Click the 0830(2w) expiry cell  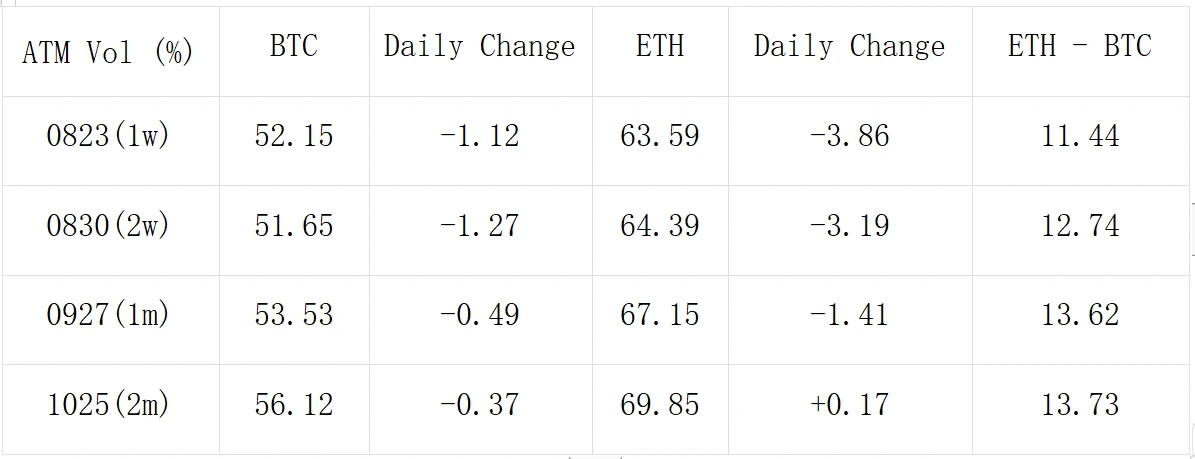pyautogui.click(x=108, y=225)
